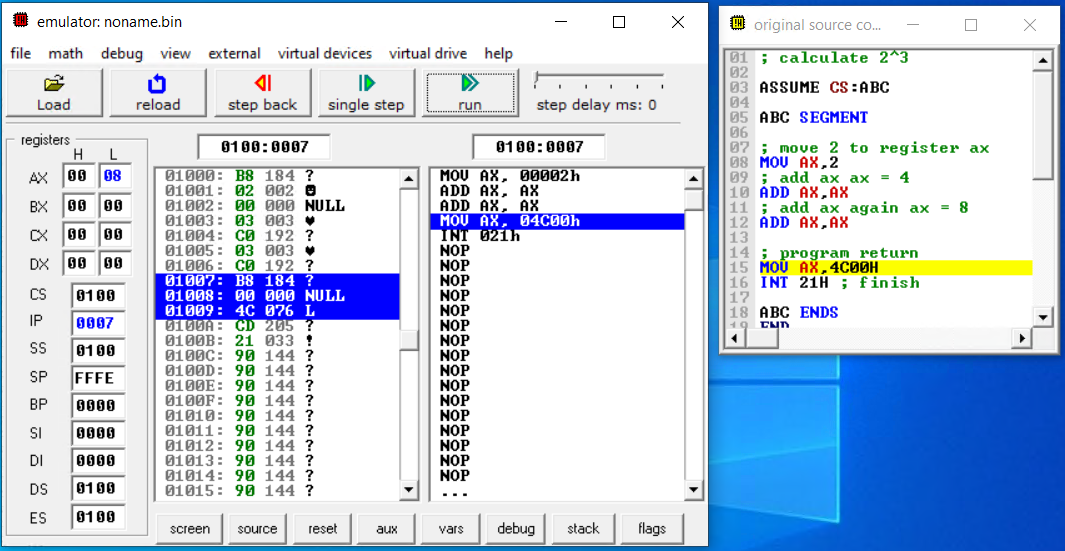Click the Load toolbar button
This screenshot has height=551, width=1065.
(x=54, y=93)
